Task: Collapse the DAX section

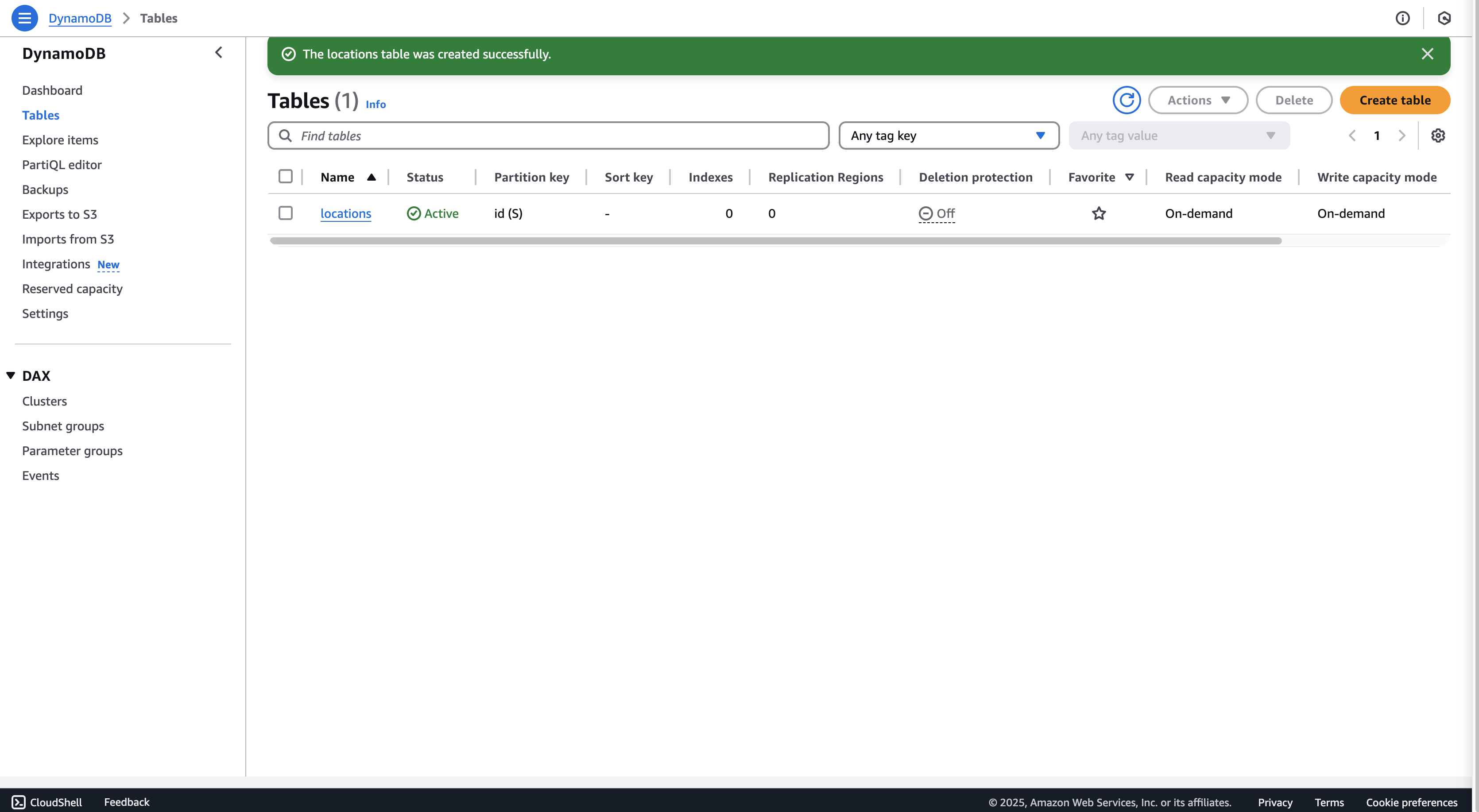Action: click(x=10, y=375)
